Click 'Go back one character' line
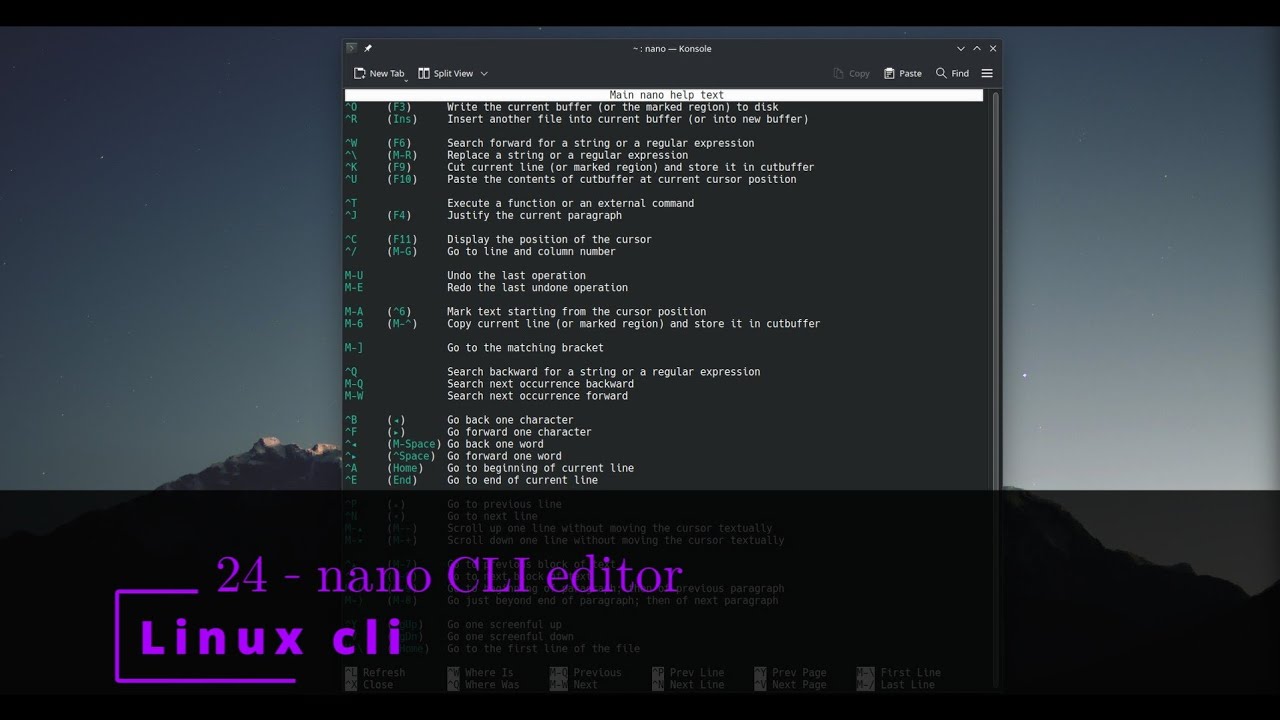 pos(510,420)
